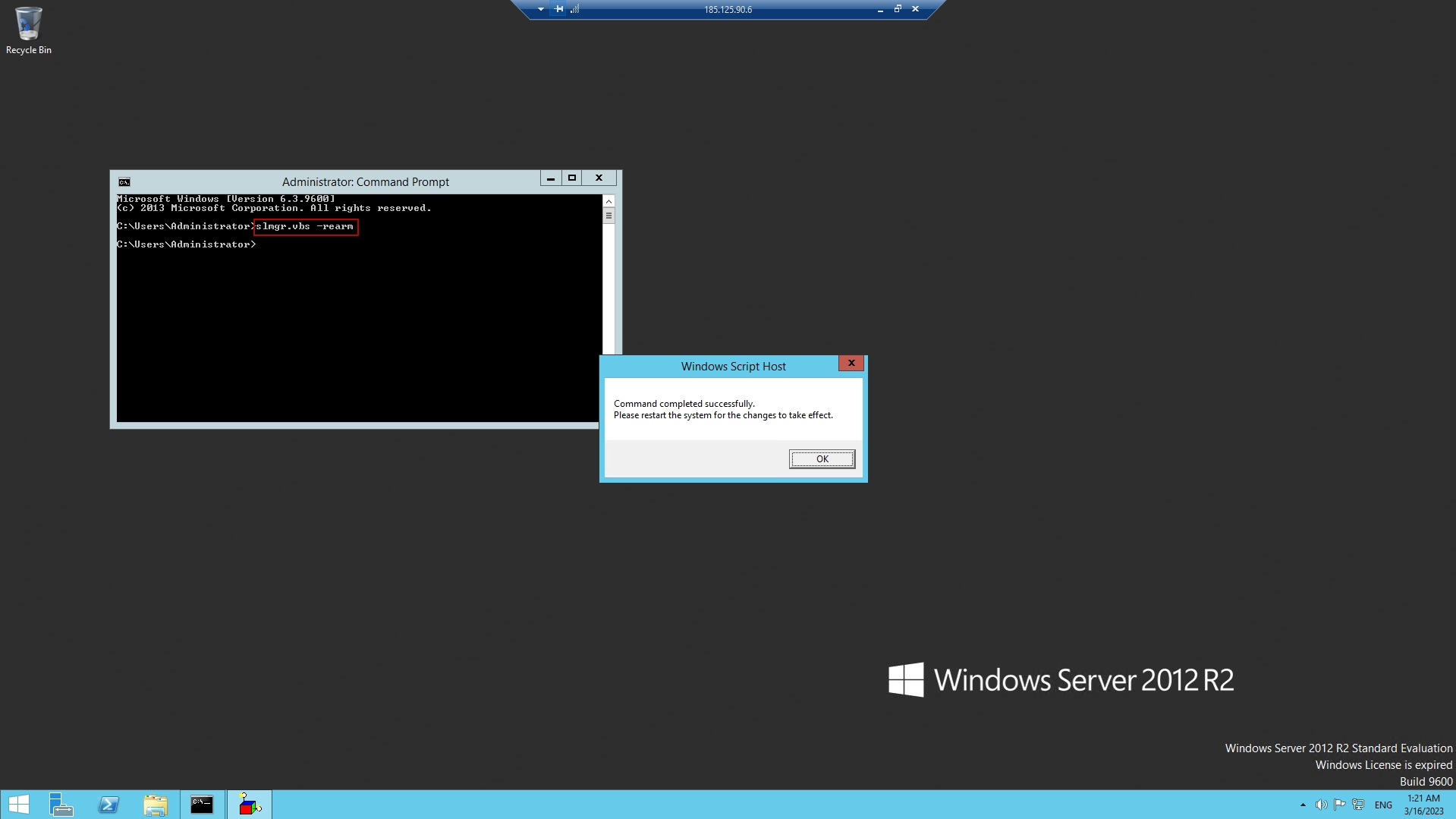Click the Command Prompt vertical scrollbar thumb
The height and width of the screenshot is (819, 1456).
609,216
